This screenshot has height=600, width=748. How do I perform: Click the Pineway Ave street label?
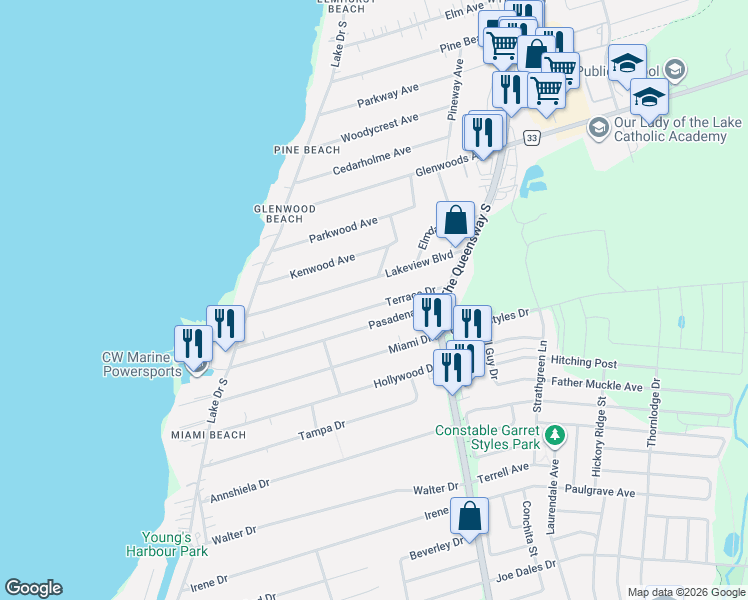[456, 89]
